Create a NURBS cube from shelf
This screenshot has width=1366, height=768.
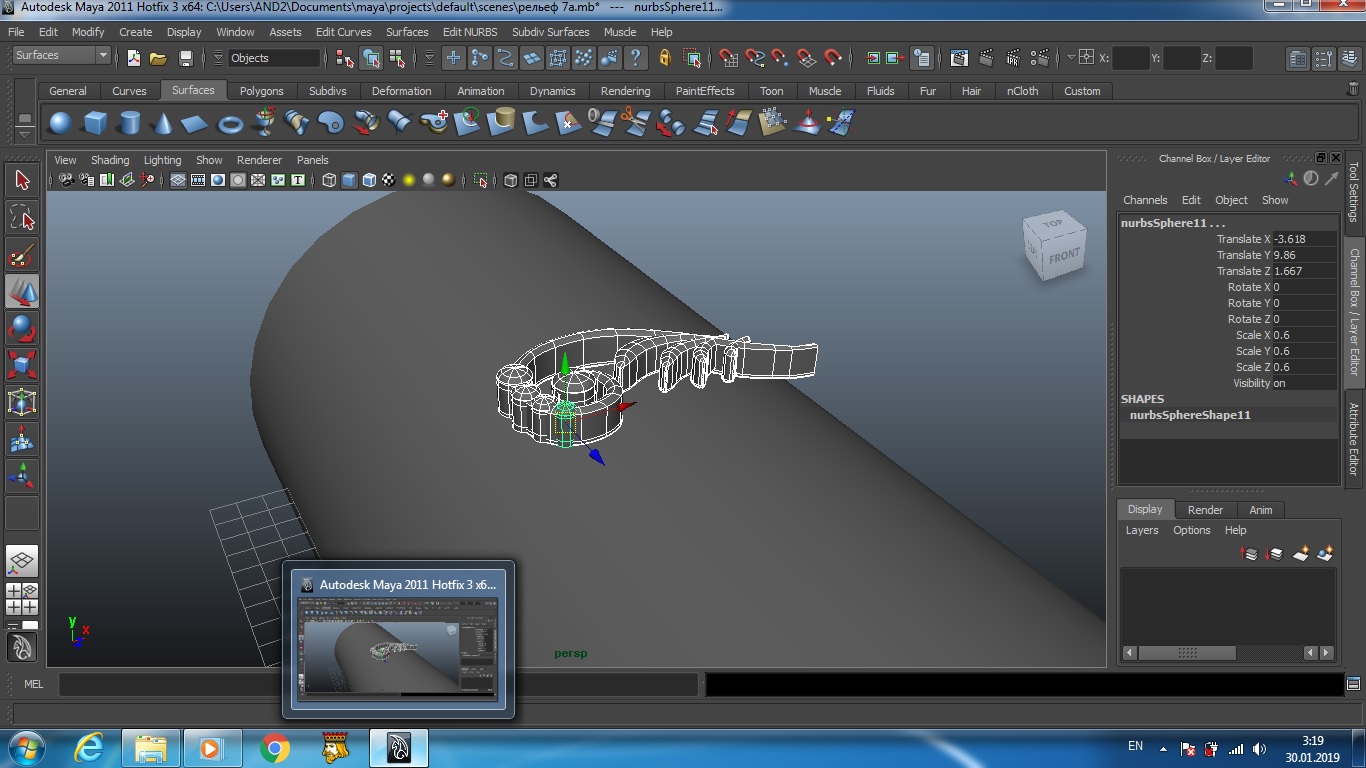click(95, 123)
